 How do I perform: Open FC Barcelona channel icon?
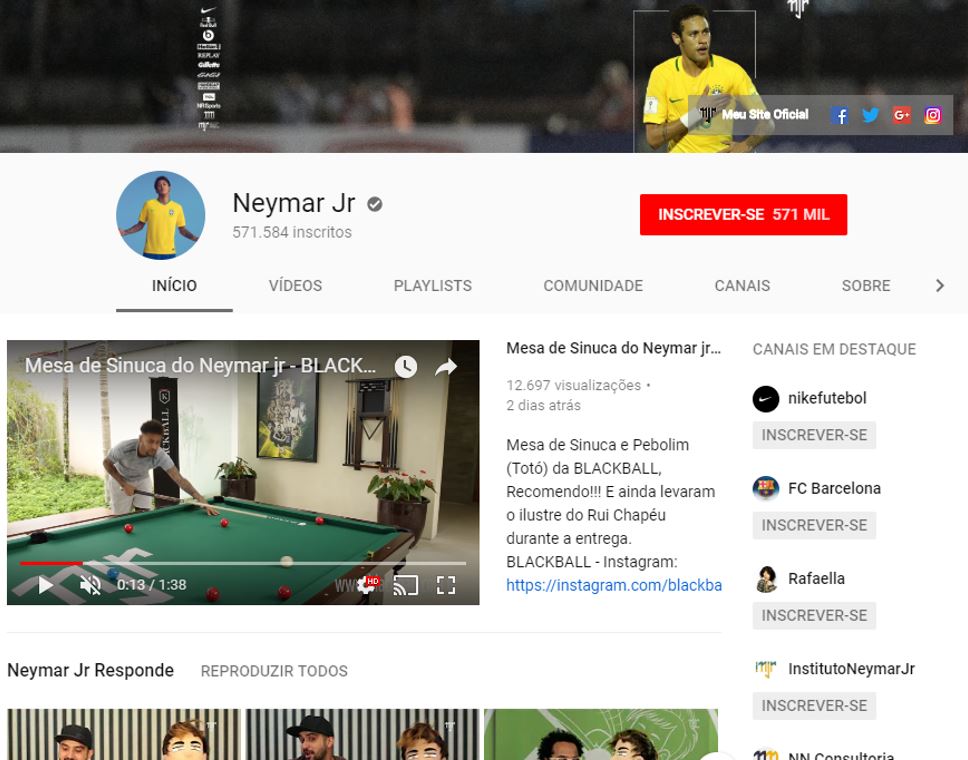pyautogui.click(x=766, y=489)
